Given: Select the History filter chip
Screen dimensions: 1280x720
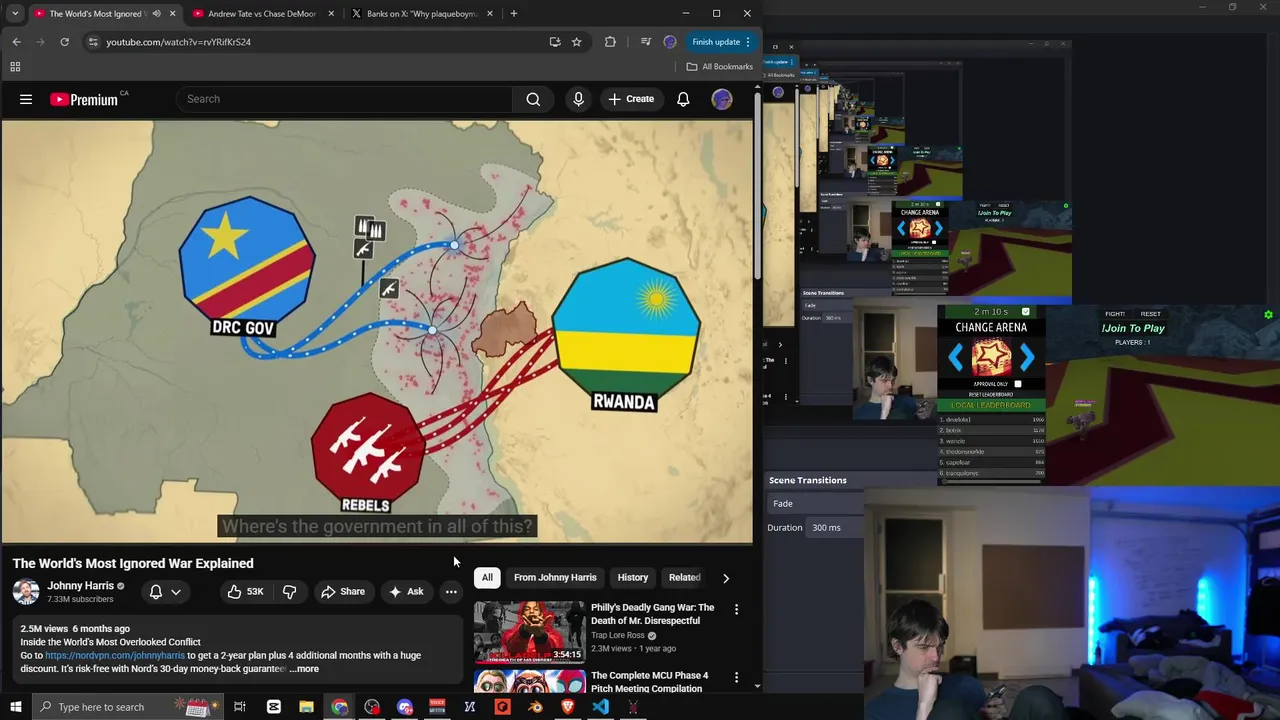Looking at the screenshot, I should pyautogui.click(x=633, y=578).
